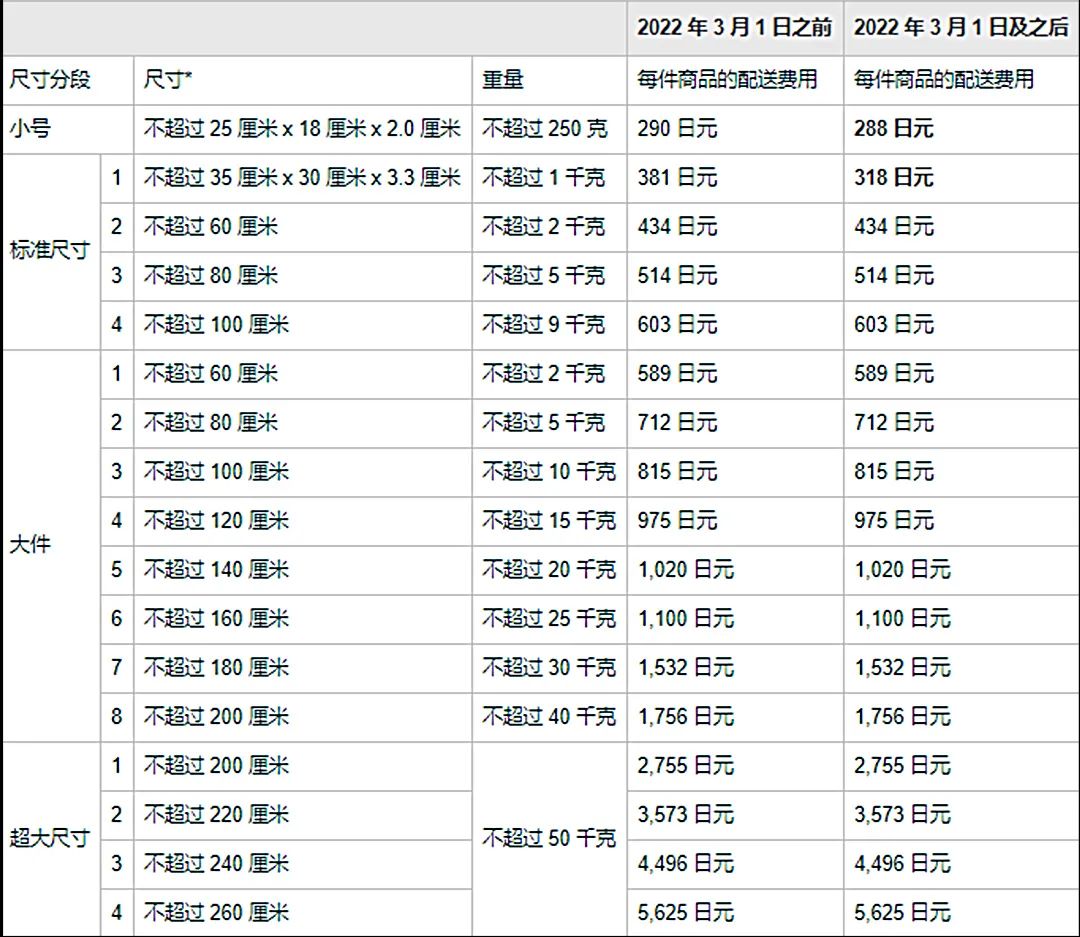The width and height of the screenshot is (1080, 937).
Task: Click the '不超过 35 厘米 x 30 厘米 x 3.3 厘米' cell
Action: [303, 178]
